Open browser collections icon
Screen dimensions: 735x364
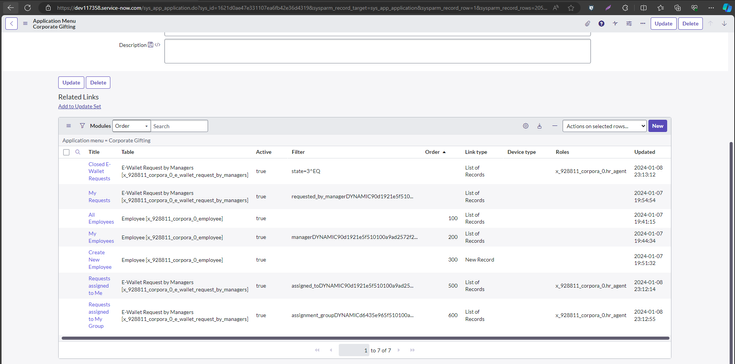[677, 7]
